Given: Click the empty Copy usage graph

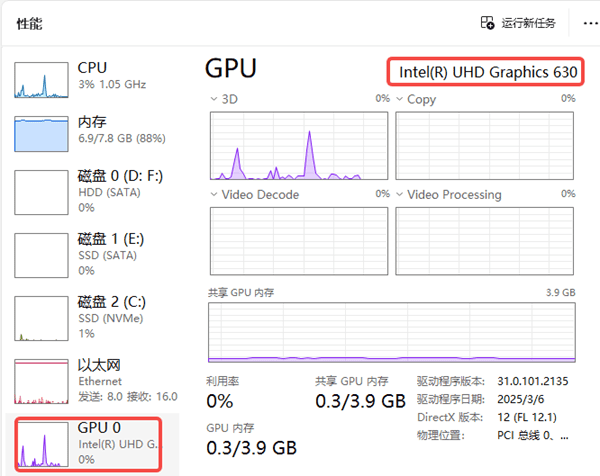Looking at the screenshot, I should click(x=486, y=145).
